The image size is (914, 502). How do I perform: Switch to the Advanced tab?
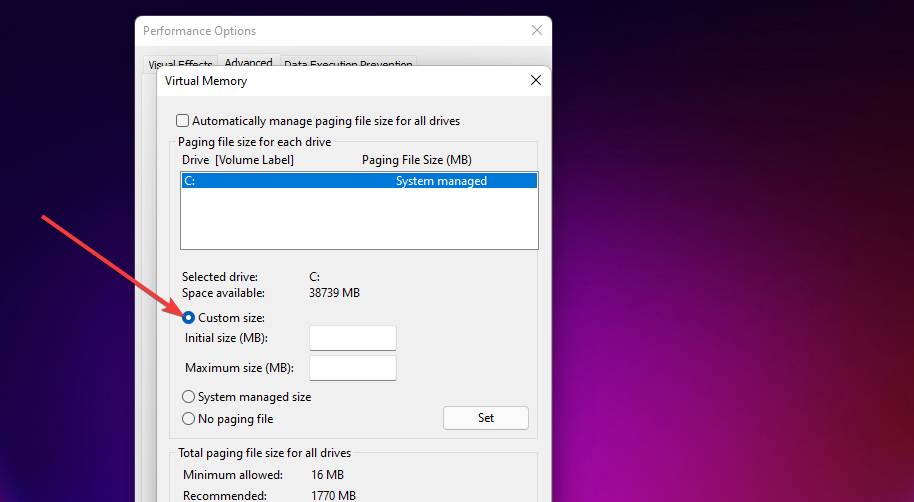[x=248, y=63]
